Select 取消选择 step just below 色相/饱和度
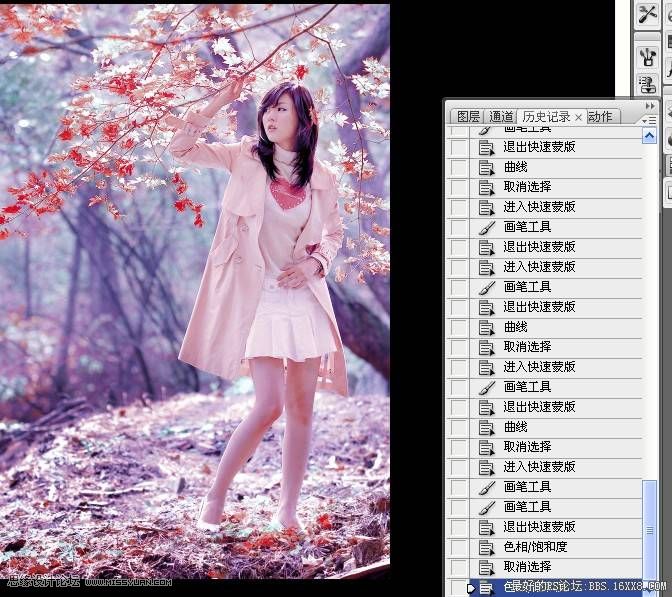This screenshot has height=597, width=672. coord(556,567)
